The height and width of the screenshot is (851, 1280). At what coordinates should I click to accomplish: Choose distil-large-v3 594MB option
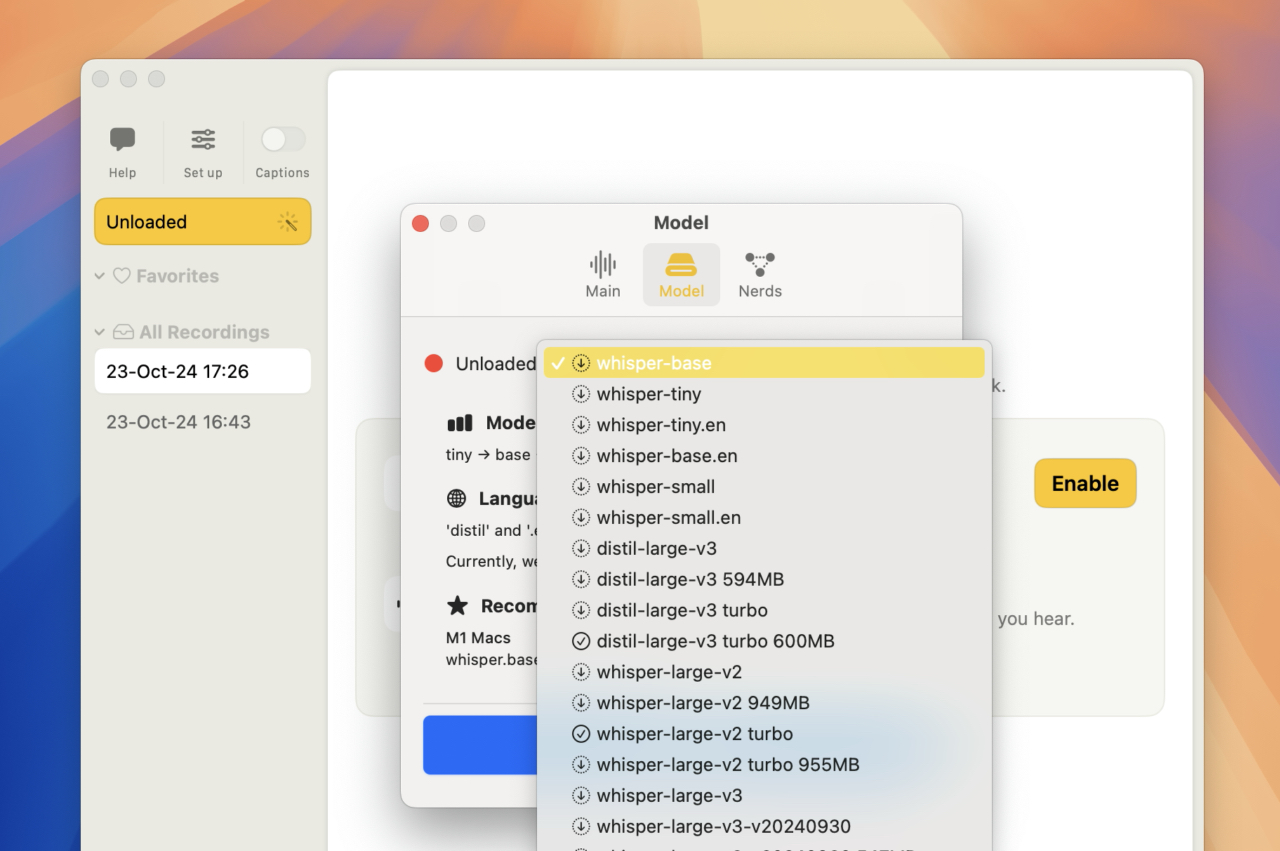pos(764,580)
